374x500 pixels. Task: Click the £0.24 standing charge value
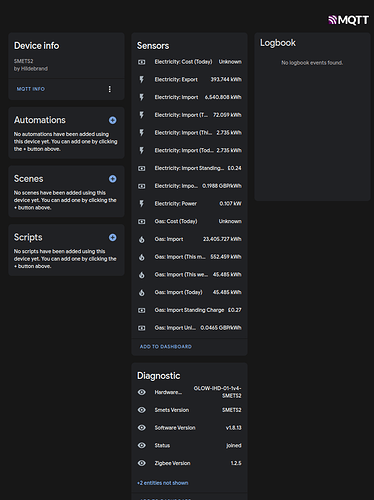pos(235,168)
